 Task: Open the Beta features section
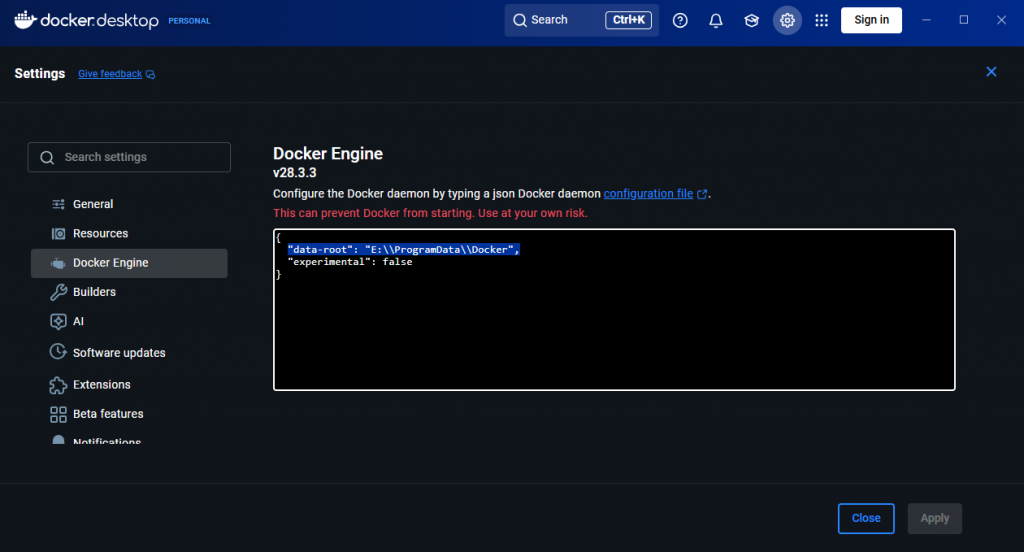point(108,414)
